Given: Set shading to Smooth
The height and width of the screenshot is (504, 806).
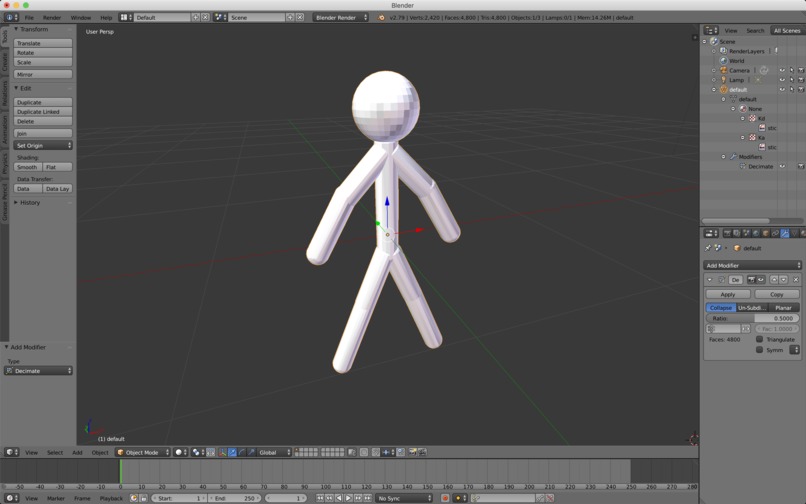Looking at the screenshot, I should [28, 167].
